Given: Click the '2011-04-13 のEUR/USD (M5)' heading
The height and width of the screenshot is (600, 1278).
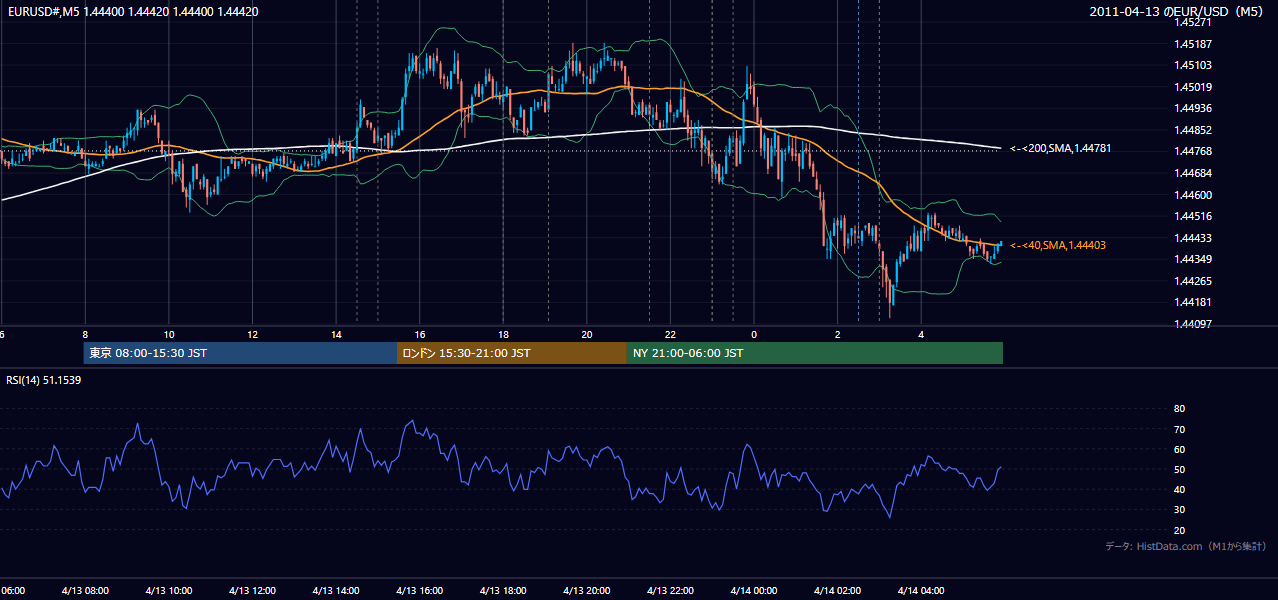Looking at the screenshot, I should (1178, 12).
